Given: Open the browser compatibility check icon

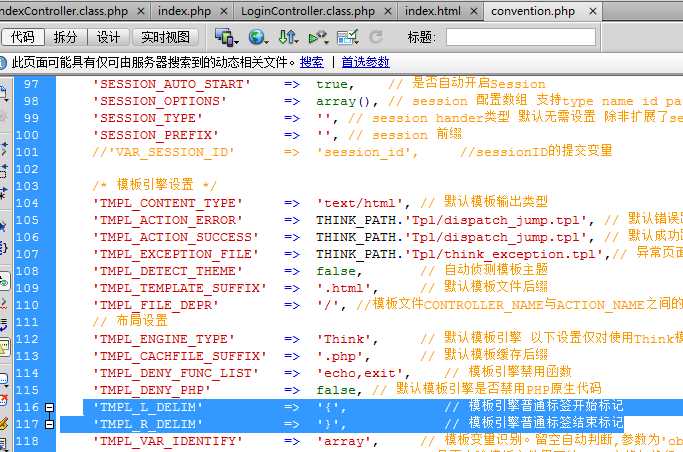Looking at the screenshot, I should 348,37.
